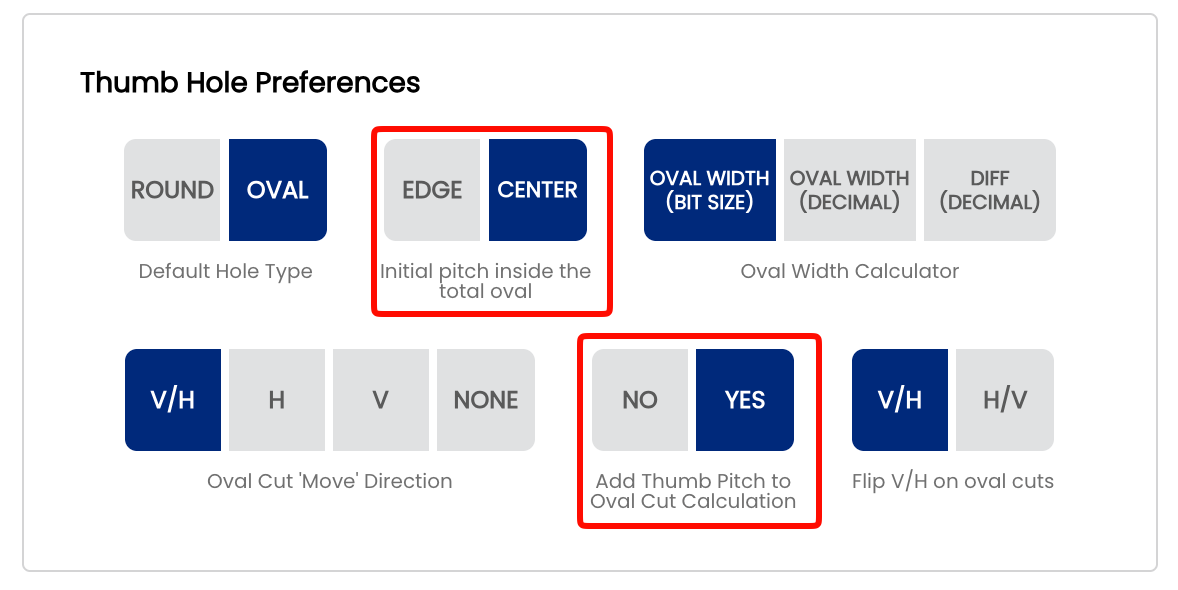Viewport: 1178px width, 590px height.
Task: Choose the V option for Oval Cut Move Direction
Action: [x=381, y=400]
